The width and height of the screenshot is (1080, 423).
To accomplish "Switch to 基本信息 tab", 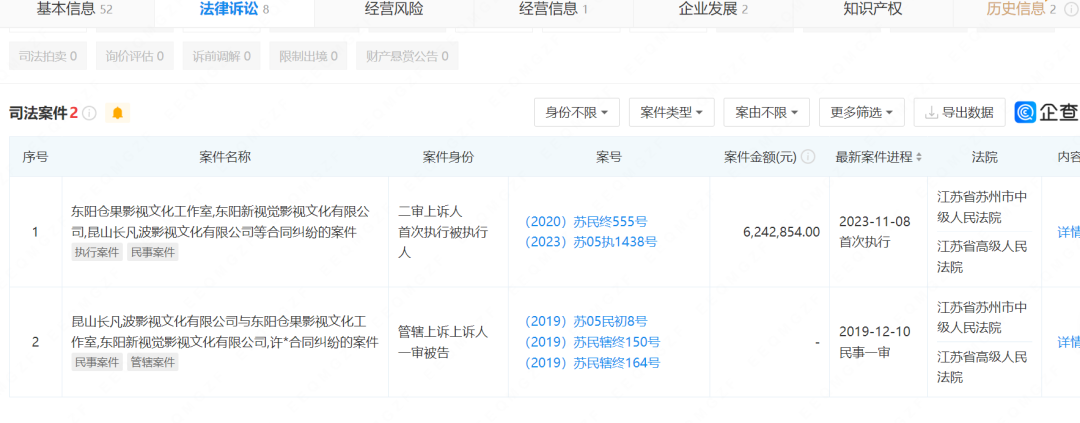I will pos(74,9).
